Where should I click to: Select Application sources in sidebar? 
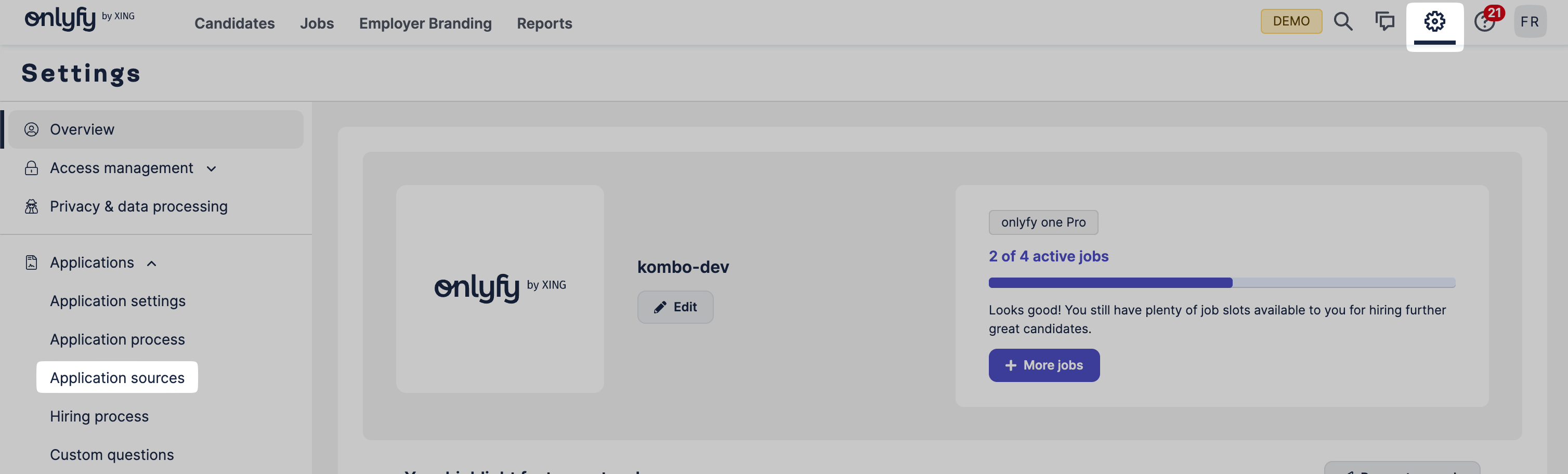coord(117,378)
